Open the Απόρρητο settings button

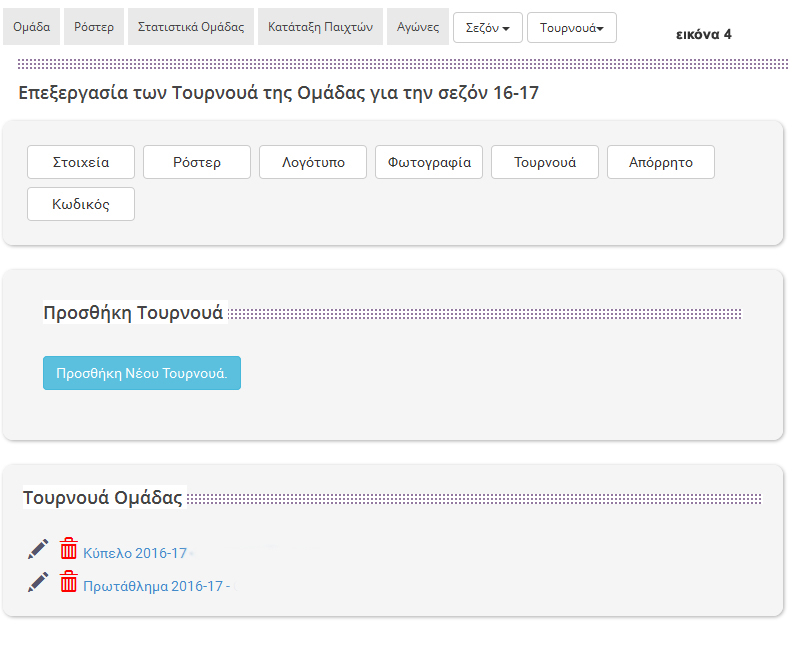[661, 162]
